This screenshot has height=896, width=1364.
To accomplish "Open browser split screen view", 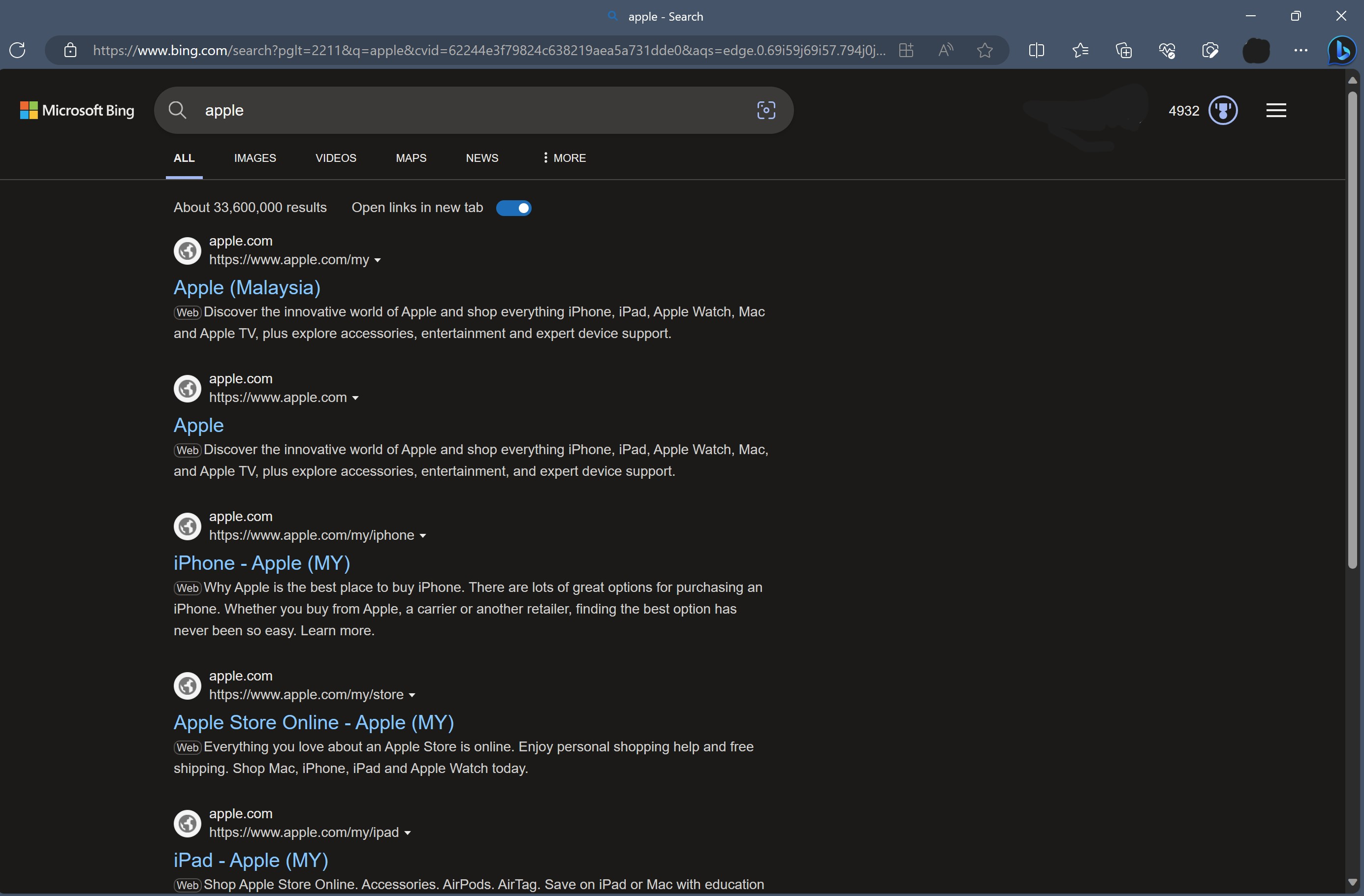I will click(x=1037, y=50).
